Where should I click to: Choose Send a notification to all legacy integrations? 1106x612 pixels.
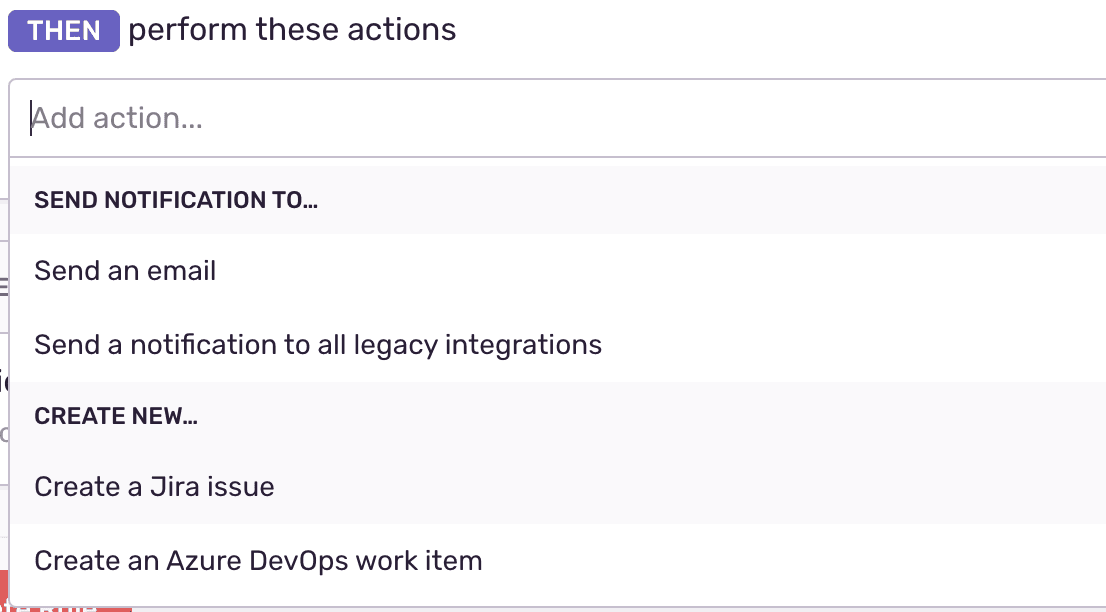(317, 344)
